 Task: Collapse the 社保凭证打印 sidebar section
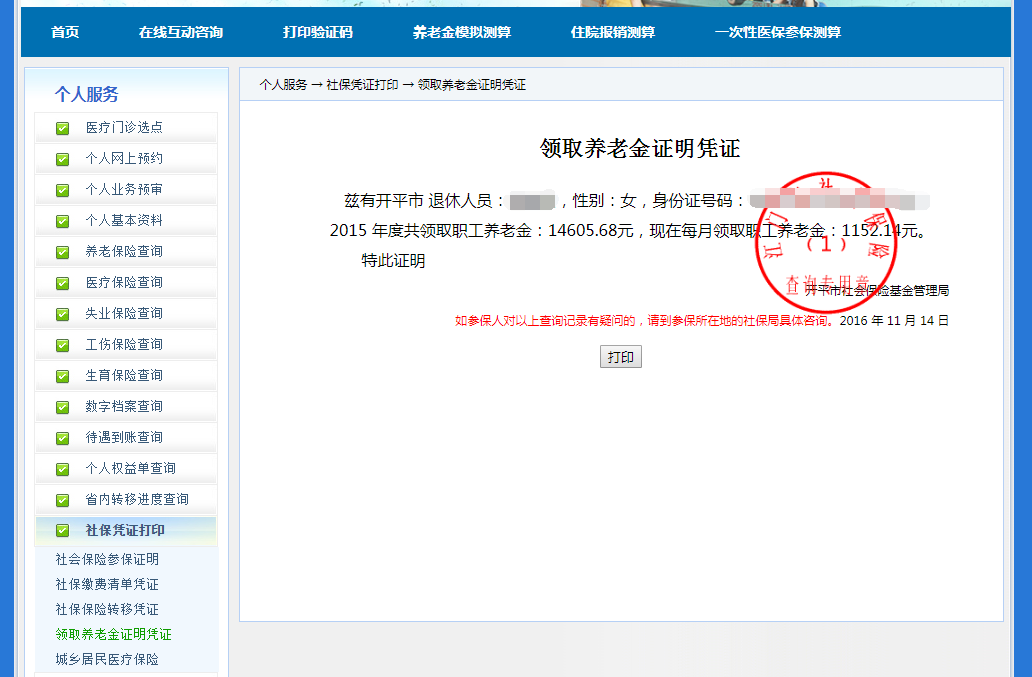[125, 531]
